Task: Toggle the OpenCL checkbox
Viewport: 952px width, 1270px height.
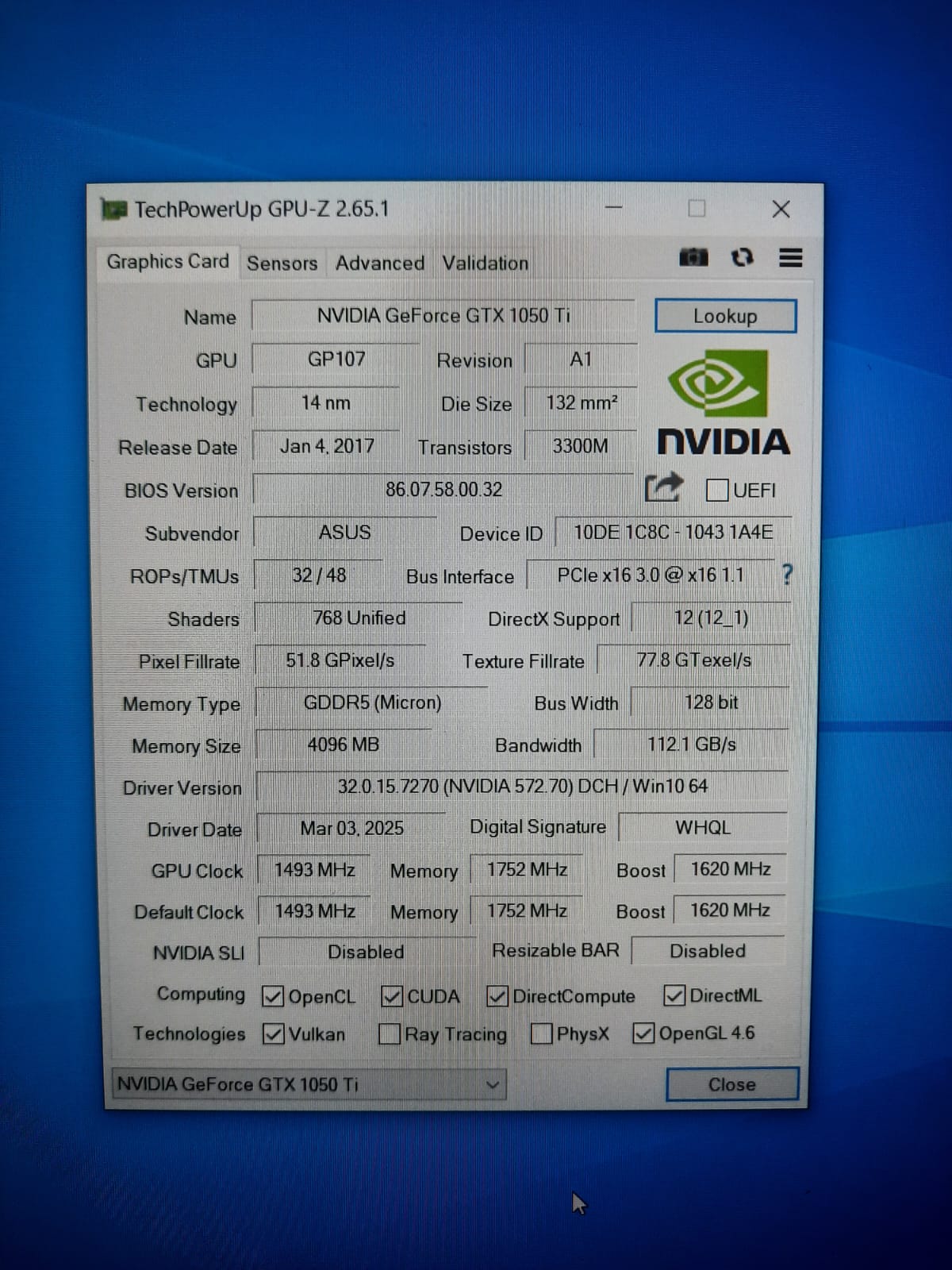Action: 273,995
